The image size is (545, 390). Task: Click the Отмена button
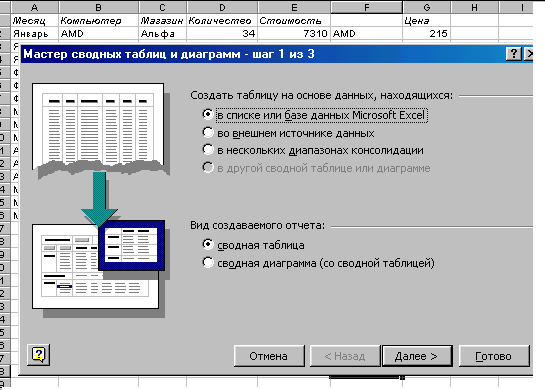[269, 356]
